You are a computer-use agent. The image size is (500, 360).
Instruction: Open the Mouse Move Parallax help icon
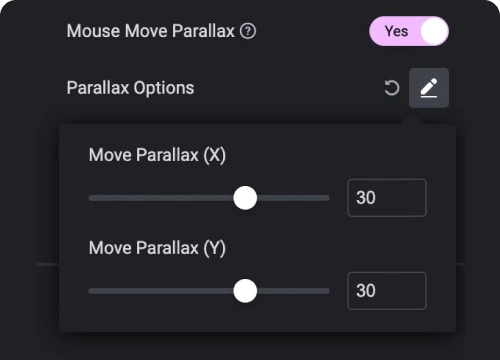coord(248,31)
